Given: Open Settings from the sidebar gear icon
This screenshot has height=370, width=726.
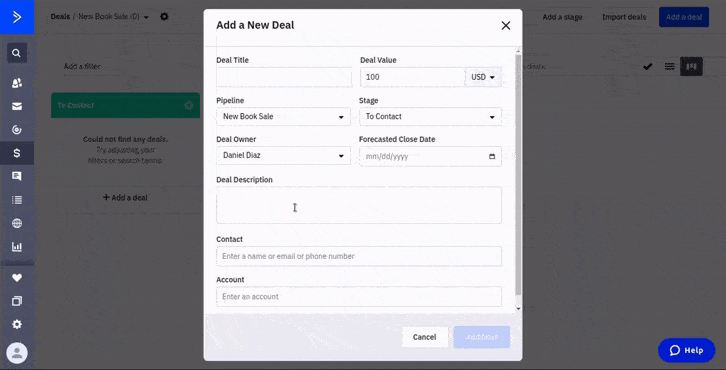Looking at the screenshot, I should click(17, 324).
